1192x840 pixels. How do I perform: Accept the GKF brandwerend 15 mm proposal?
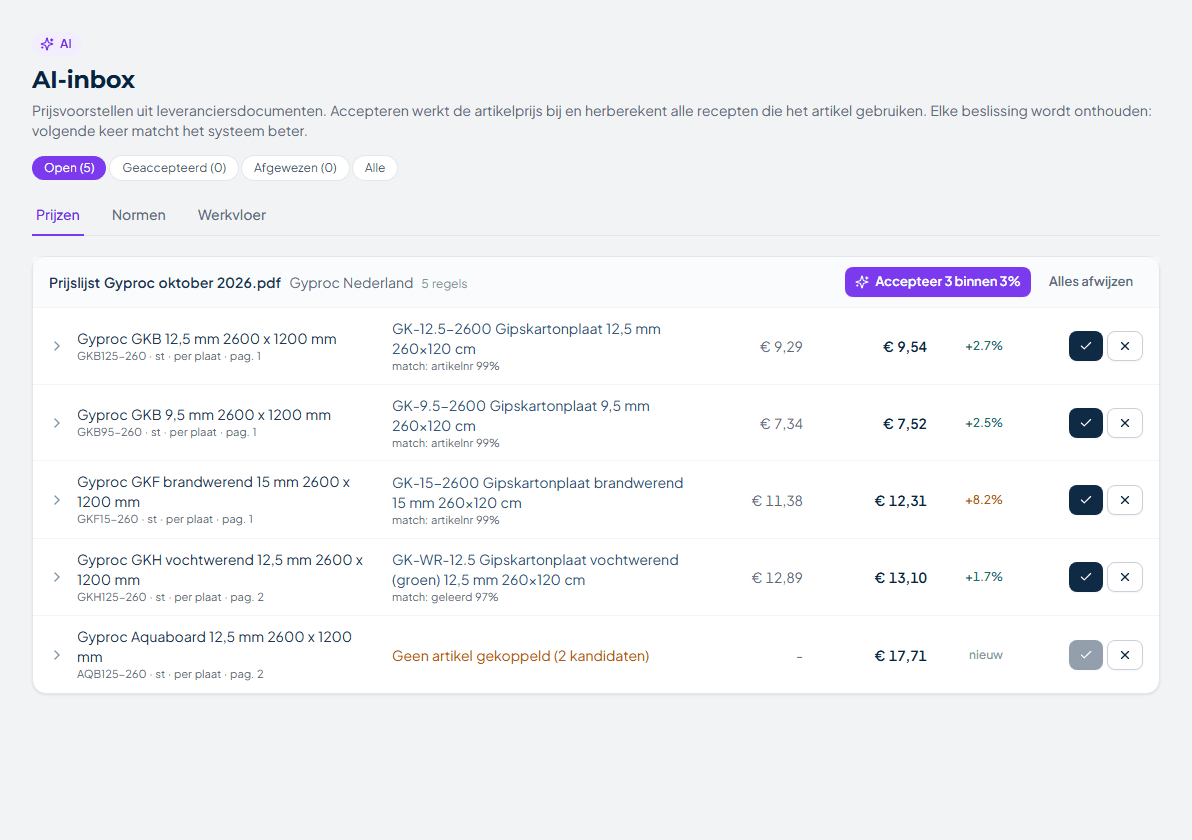pyautogui.click(x=1086, y=500)
